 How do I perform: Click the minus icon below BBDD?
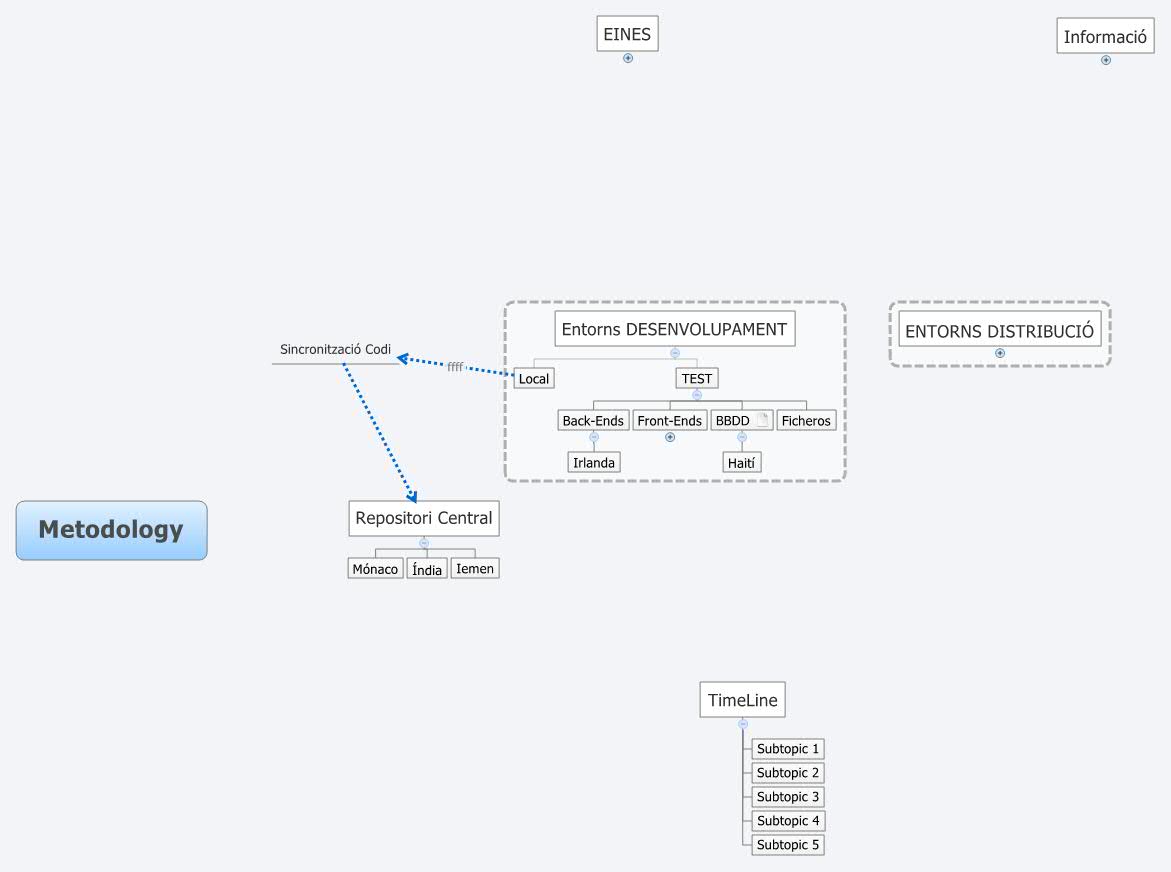point(742,437)
